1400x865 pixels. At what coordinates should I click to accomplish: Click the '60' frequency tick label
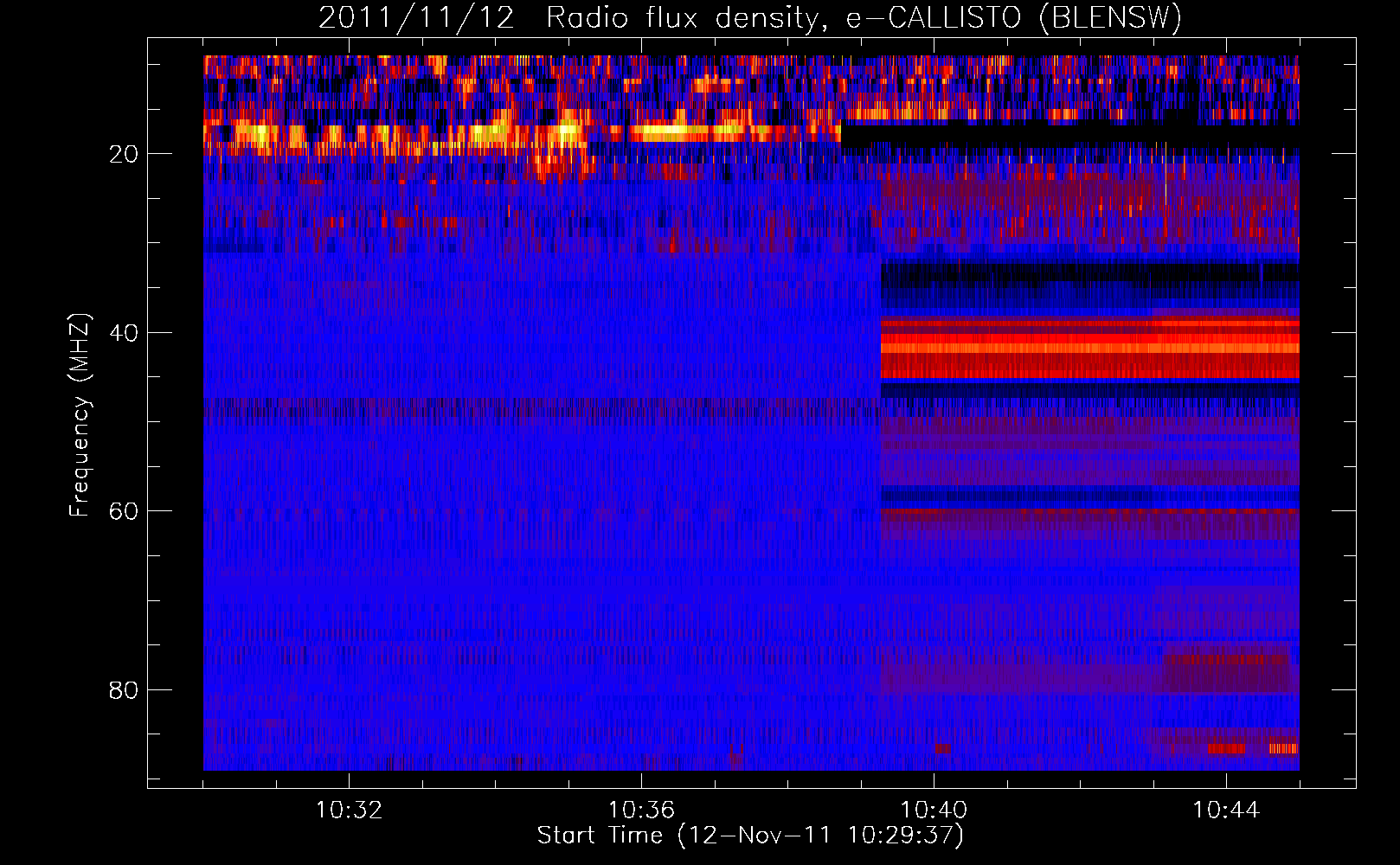point(124,511)
